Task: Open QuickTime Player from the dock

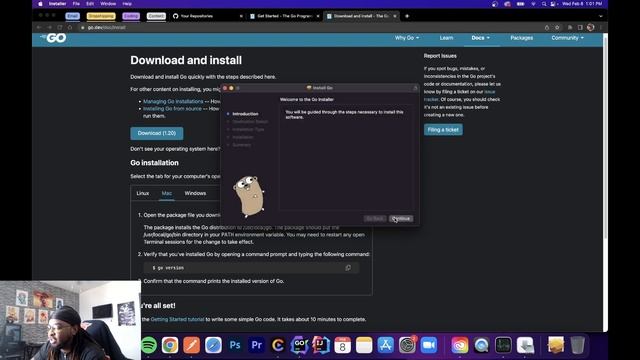Action: click(x=482, y=345)
